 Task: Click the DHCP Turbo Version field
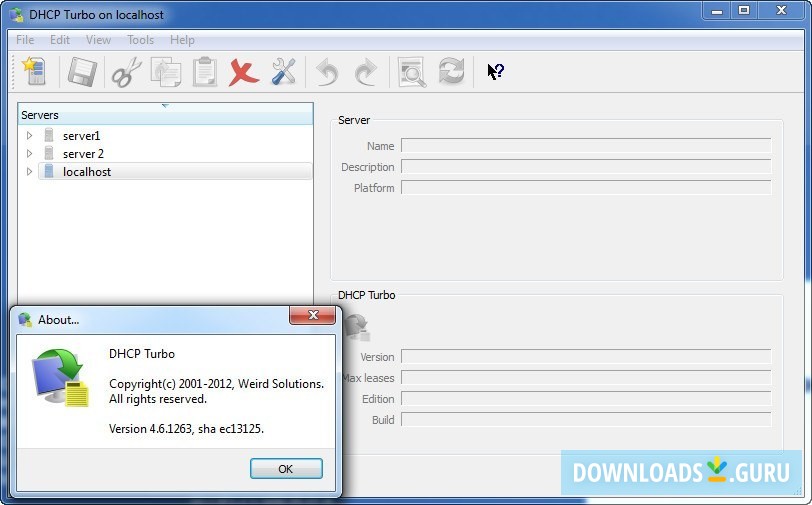(586, 357)
